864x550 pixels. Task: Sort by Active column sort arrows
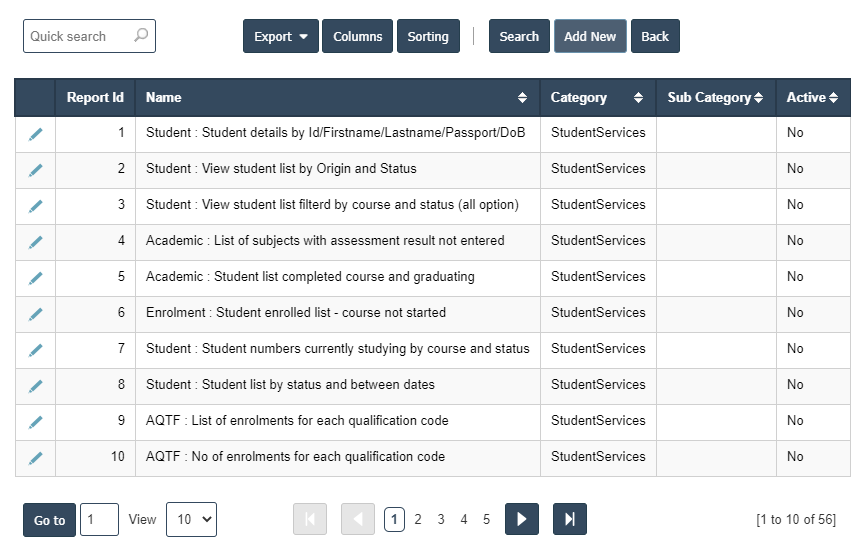point(833,98)
